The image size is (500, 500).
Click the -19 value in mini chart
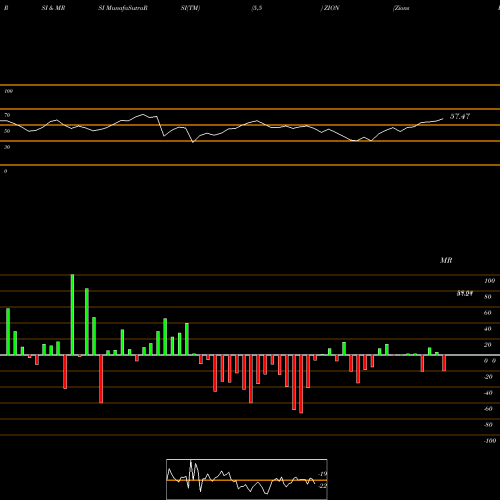click(x=323, y=474)
